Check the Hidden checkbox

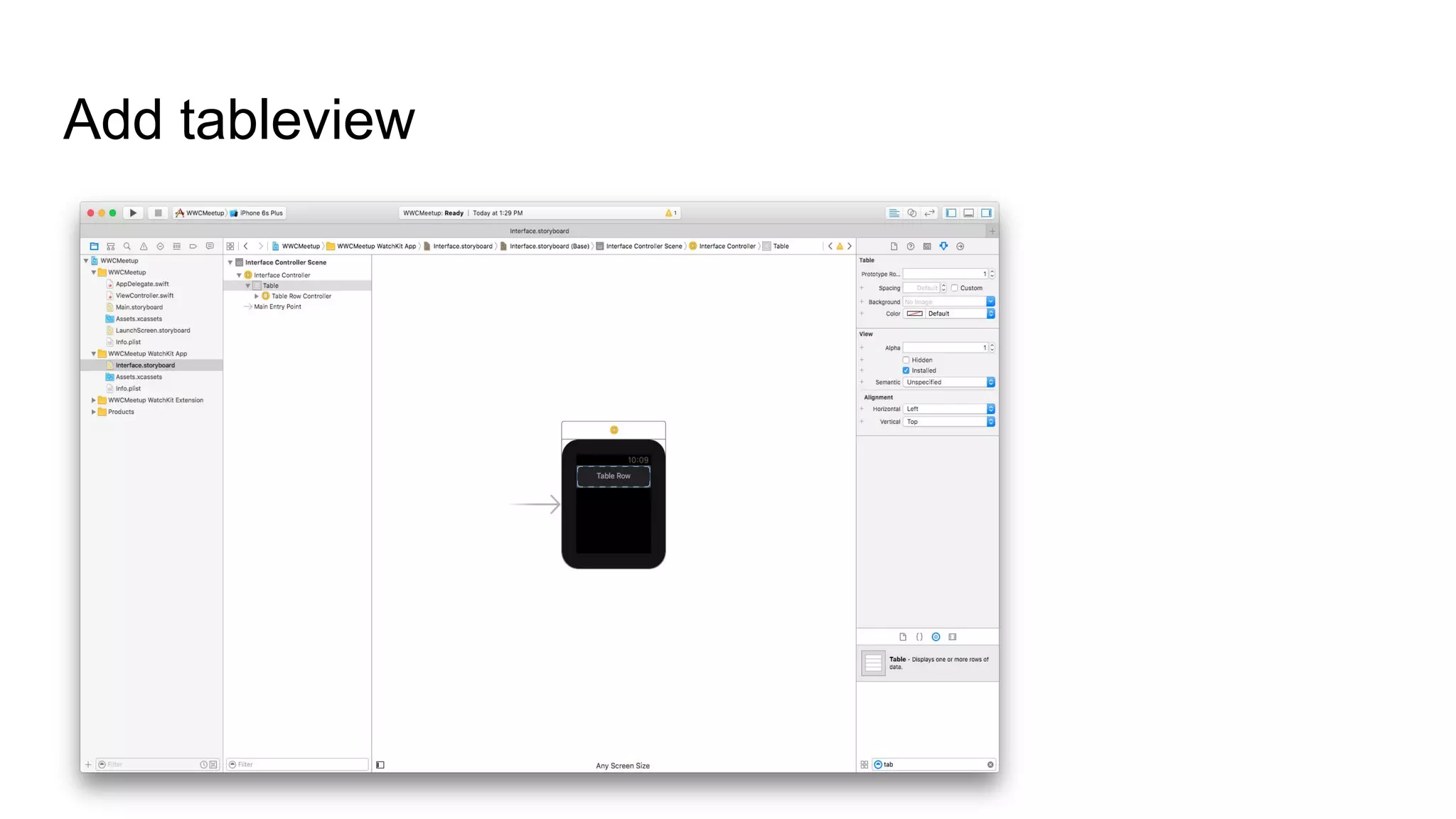[906, 360]
